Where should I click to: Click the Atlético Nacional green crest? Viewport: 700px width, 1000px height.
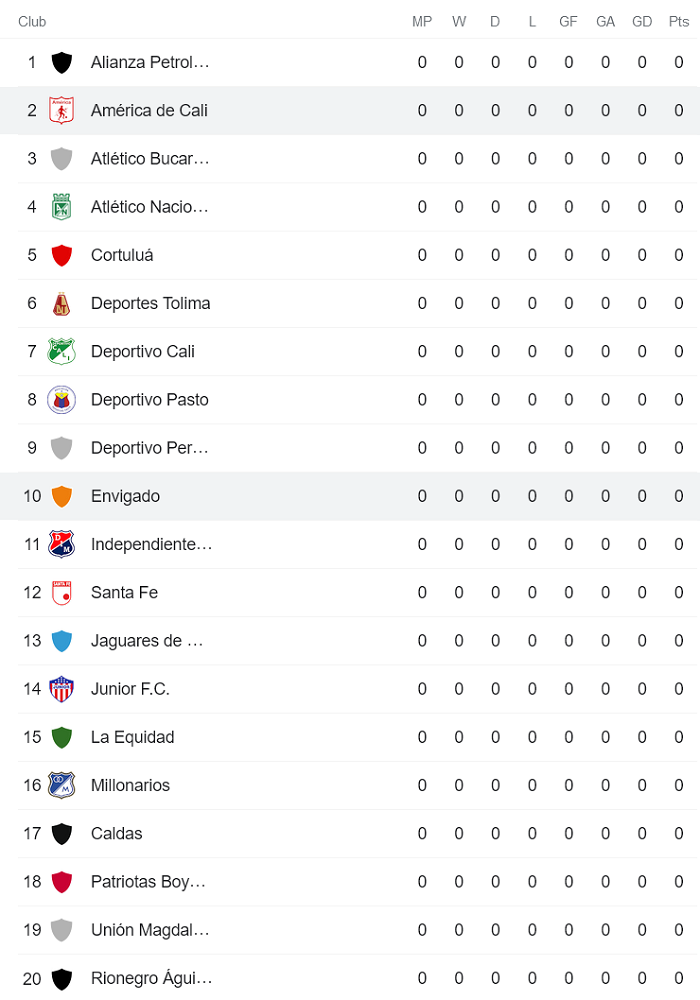point(62,207)
